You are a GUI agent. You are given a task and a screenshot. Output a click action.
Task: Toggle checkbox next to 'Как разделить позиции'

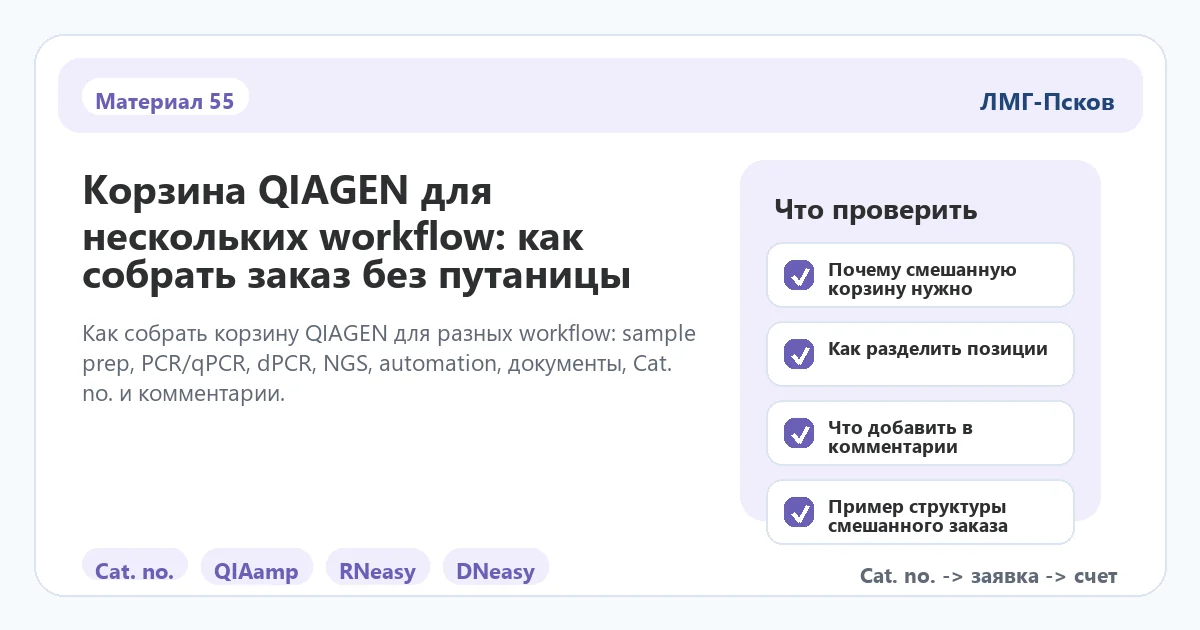point(799,354)
